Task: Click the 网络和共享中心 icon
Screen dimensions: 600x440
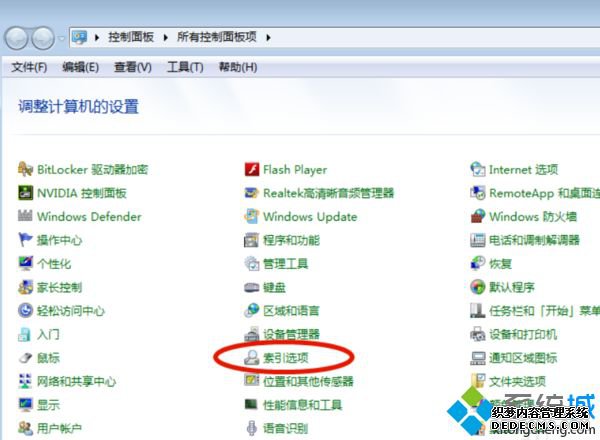Action: 25,381
